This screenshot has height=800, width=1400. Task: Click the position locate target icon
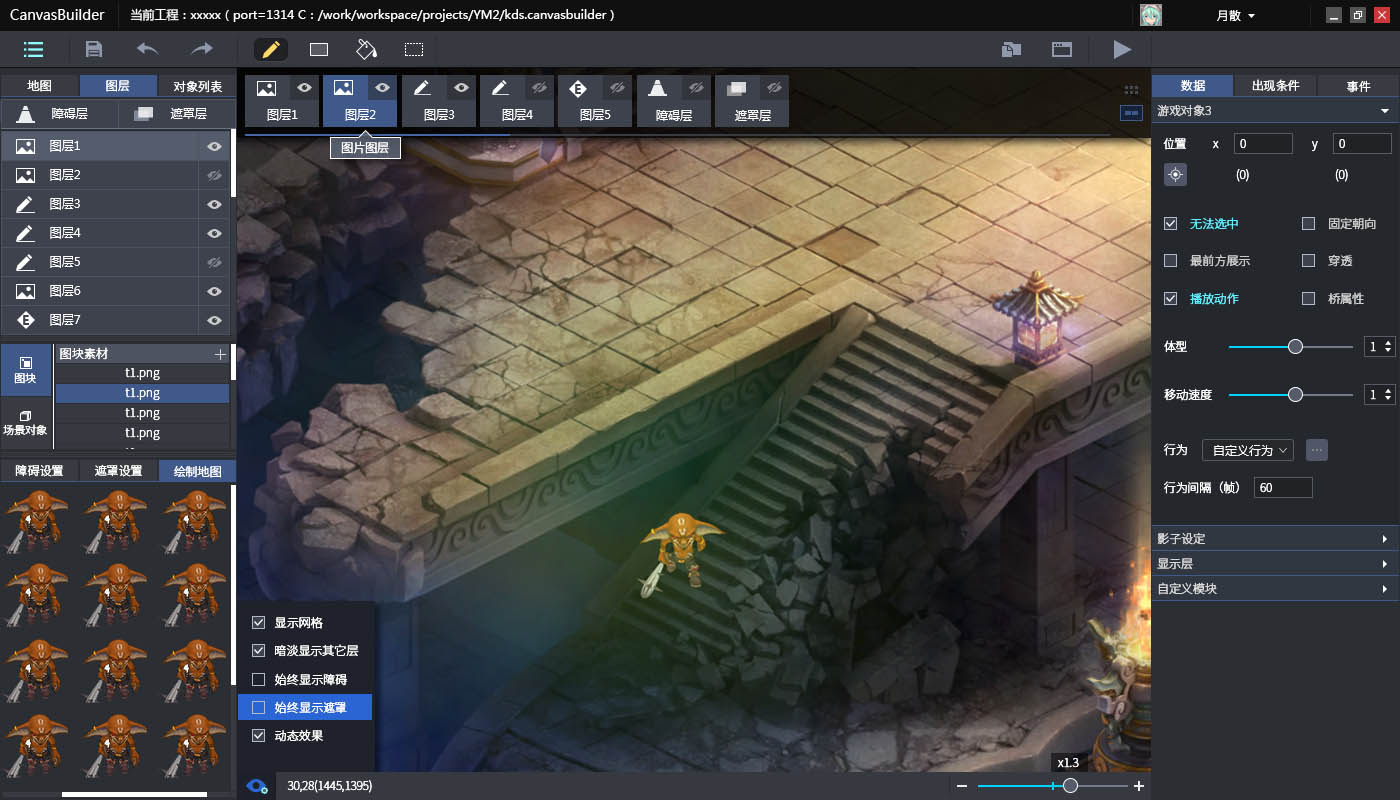coord(1175,175)
